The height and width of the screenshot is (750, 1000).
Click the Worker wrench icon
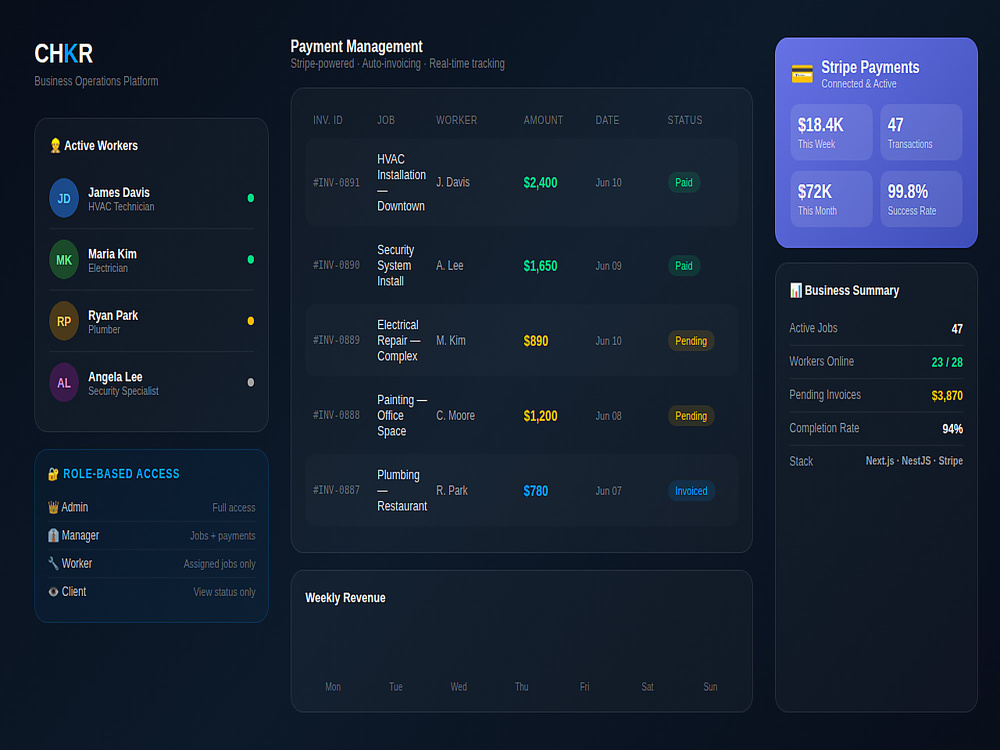[x=54, y=563]
